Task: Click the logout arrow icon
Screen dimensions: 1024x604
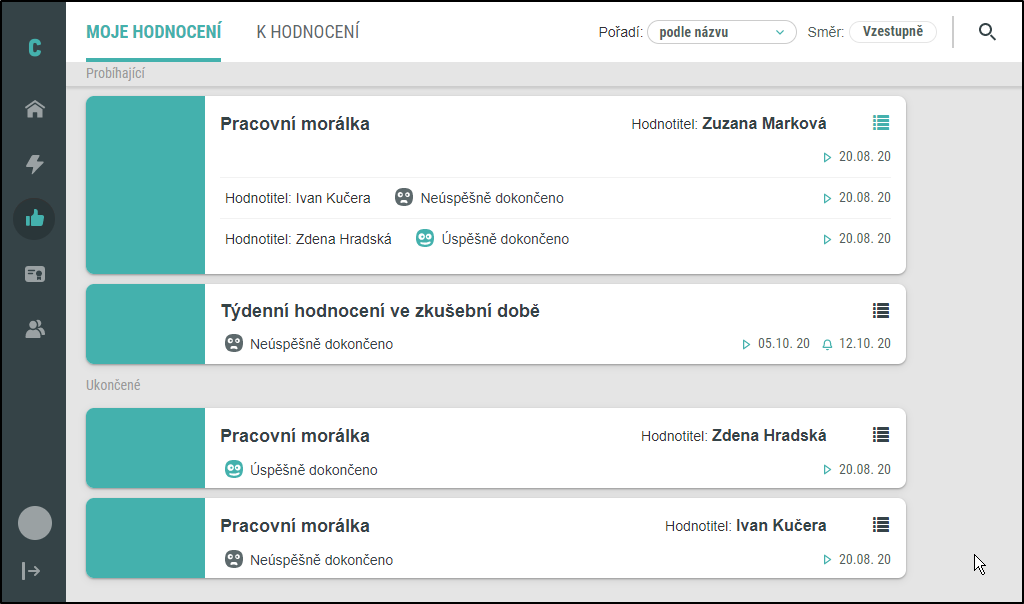Action: (31, 571)
